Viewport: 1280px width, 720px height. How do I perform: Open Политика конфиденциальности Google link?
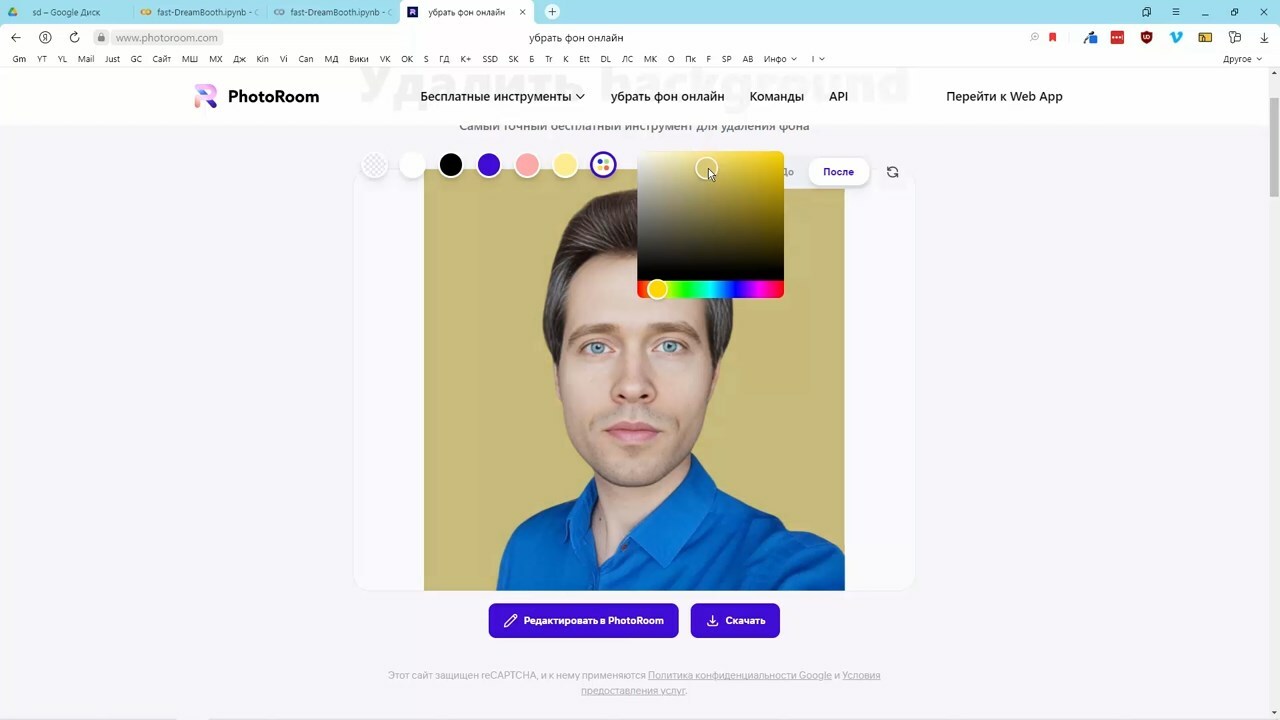pyautogui.click(x=740, y=675)
